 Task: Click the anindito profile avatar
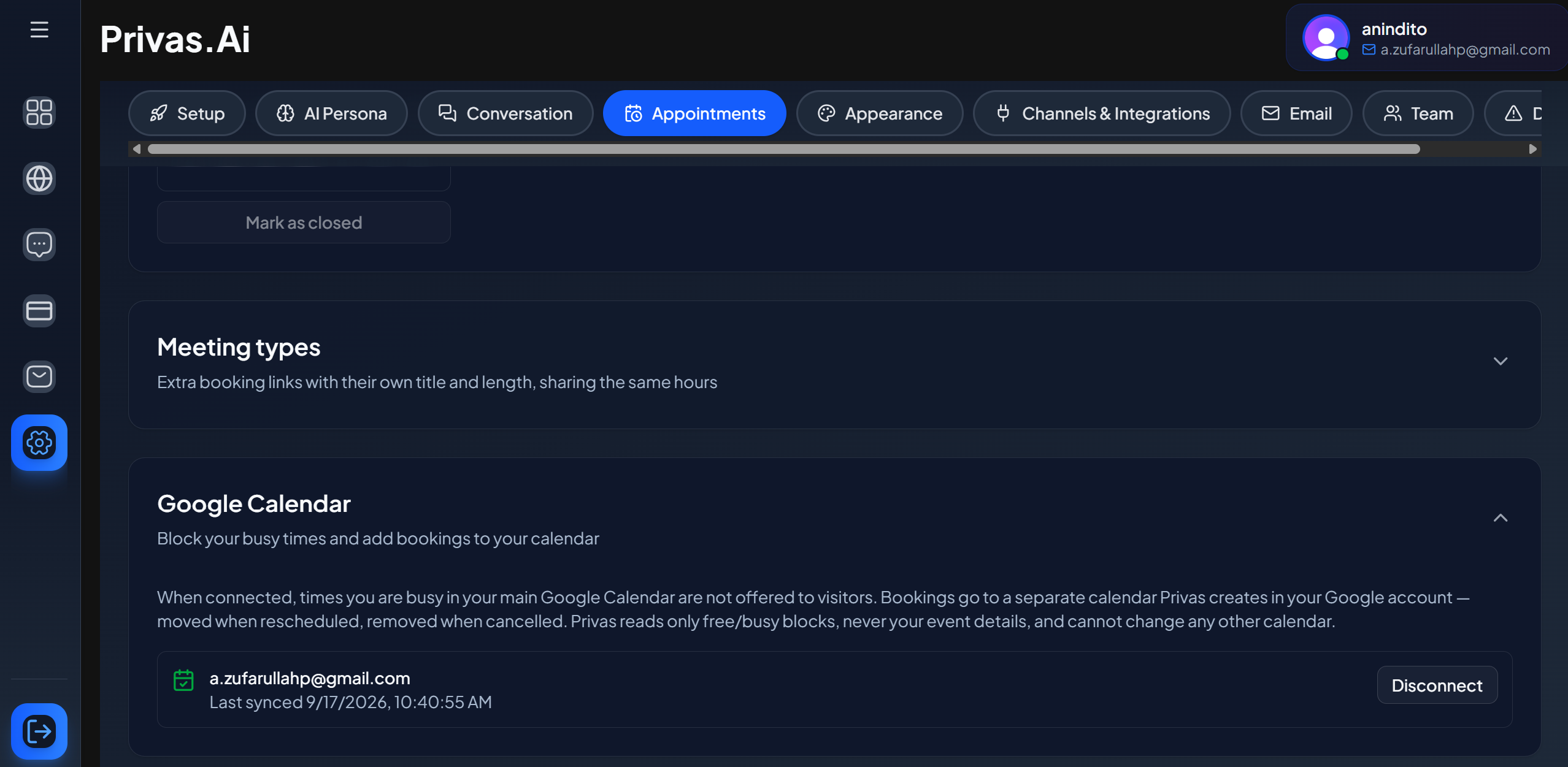click(x=1326, y=37)
